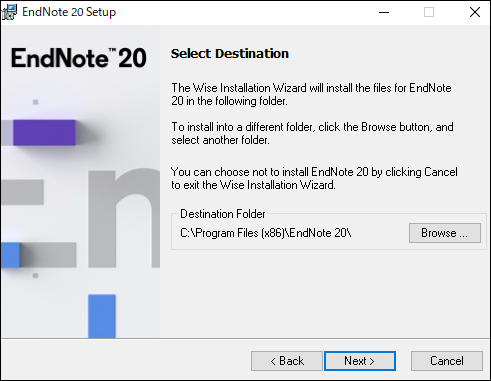Click the paragraph about clicking Cancel to exit
The height and width of the screenshot is (381, 491).
pyautogui.click(x=314, y=178)
